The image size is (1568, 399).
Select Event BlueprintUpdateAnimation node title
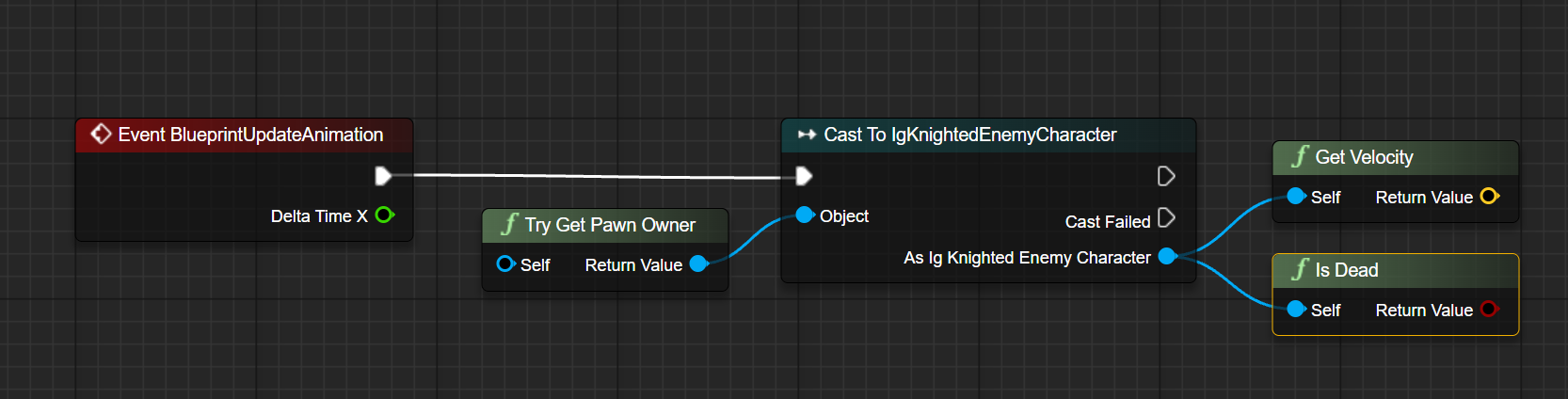click(250, 135)
